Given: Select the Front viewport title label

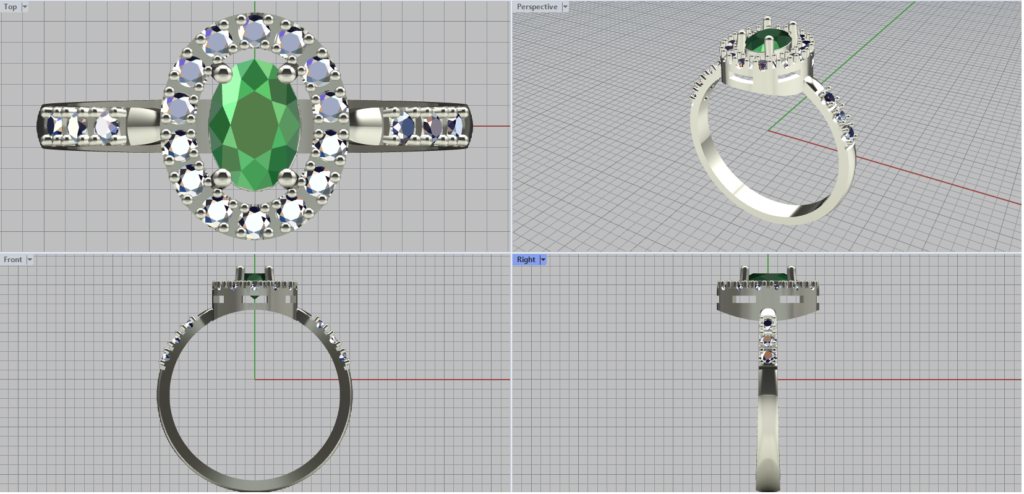Looking at the screenshot, I should [x=13, y=260].
